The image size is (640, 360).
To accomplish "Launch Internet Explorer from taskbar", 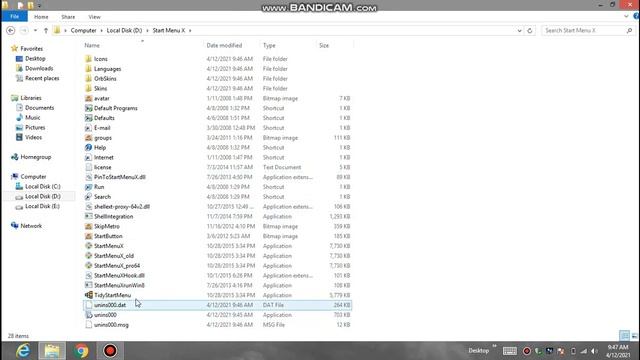I will coord(23,351).
